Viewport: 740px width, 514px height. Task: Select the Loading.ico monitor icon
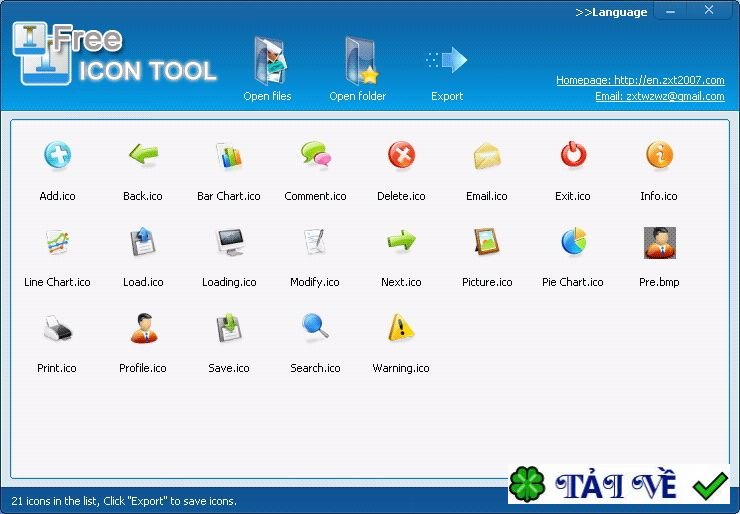(x=230, y=242)
